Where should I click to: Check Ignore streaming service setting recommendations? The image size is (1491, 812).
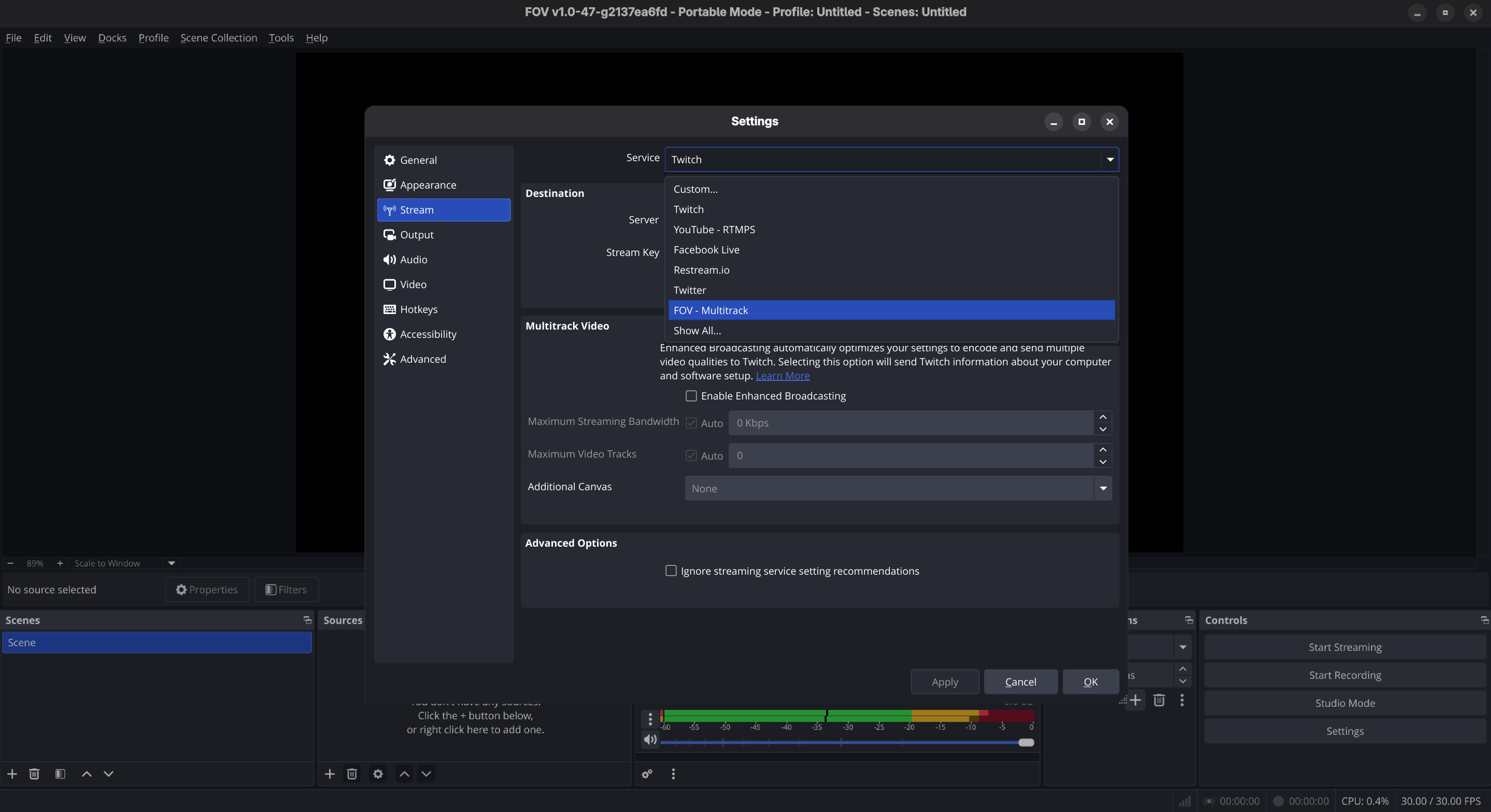tap(671, 571)
